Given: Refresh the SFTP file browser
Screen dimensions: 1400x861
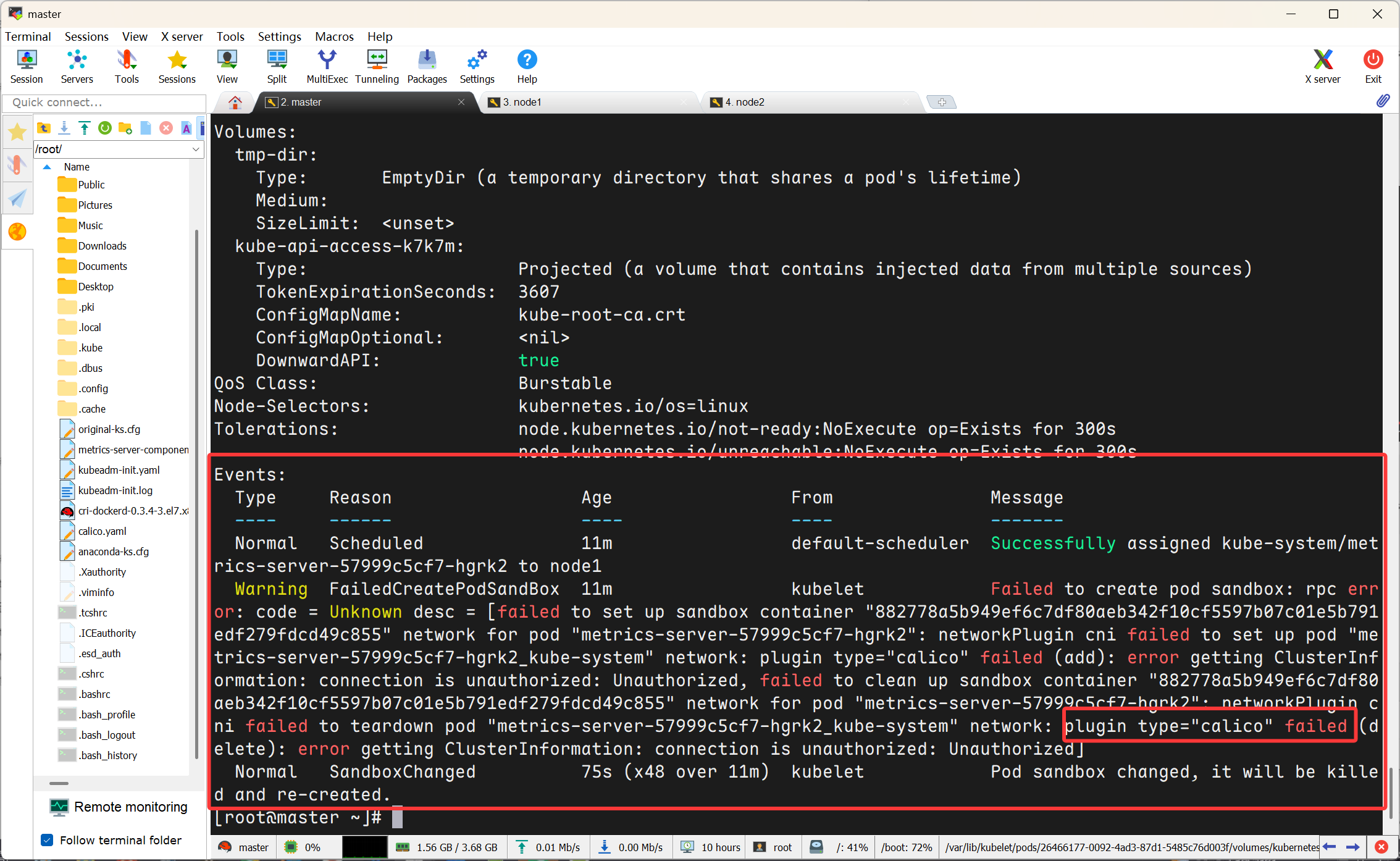Looking at the screenshot, I should (105, 128).
